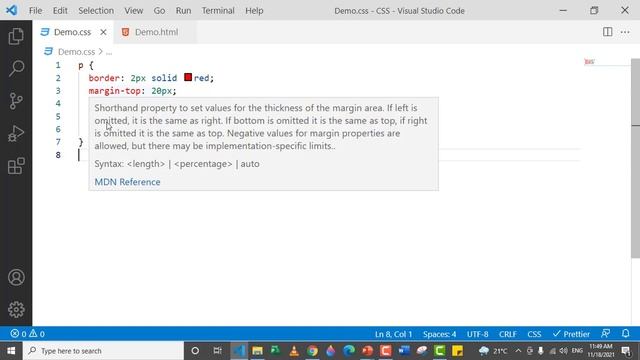Change encoding via UTF-8 status item
The image size is (640, 360).
[478, 334]
